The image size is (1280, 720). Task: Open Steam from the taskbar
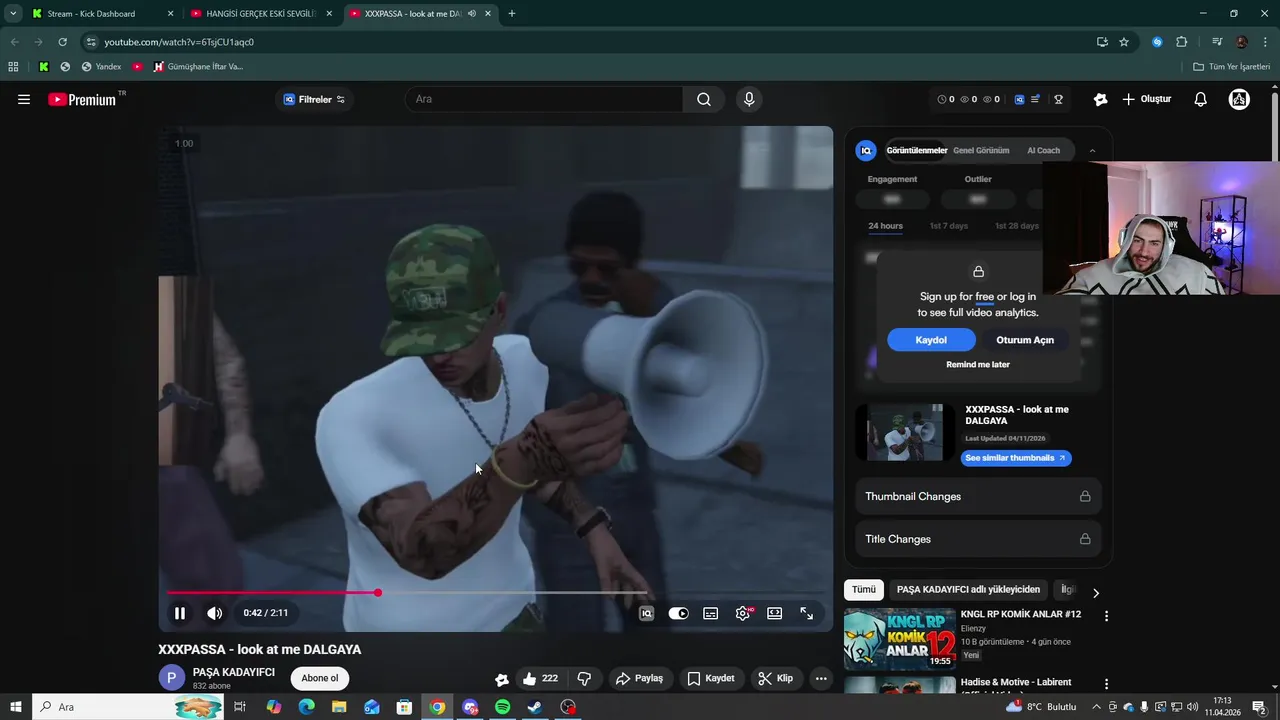536,707
